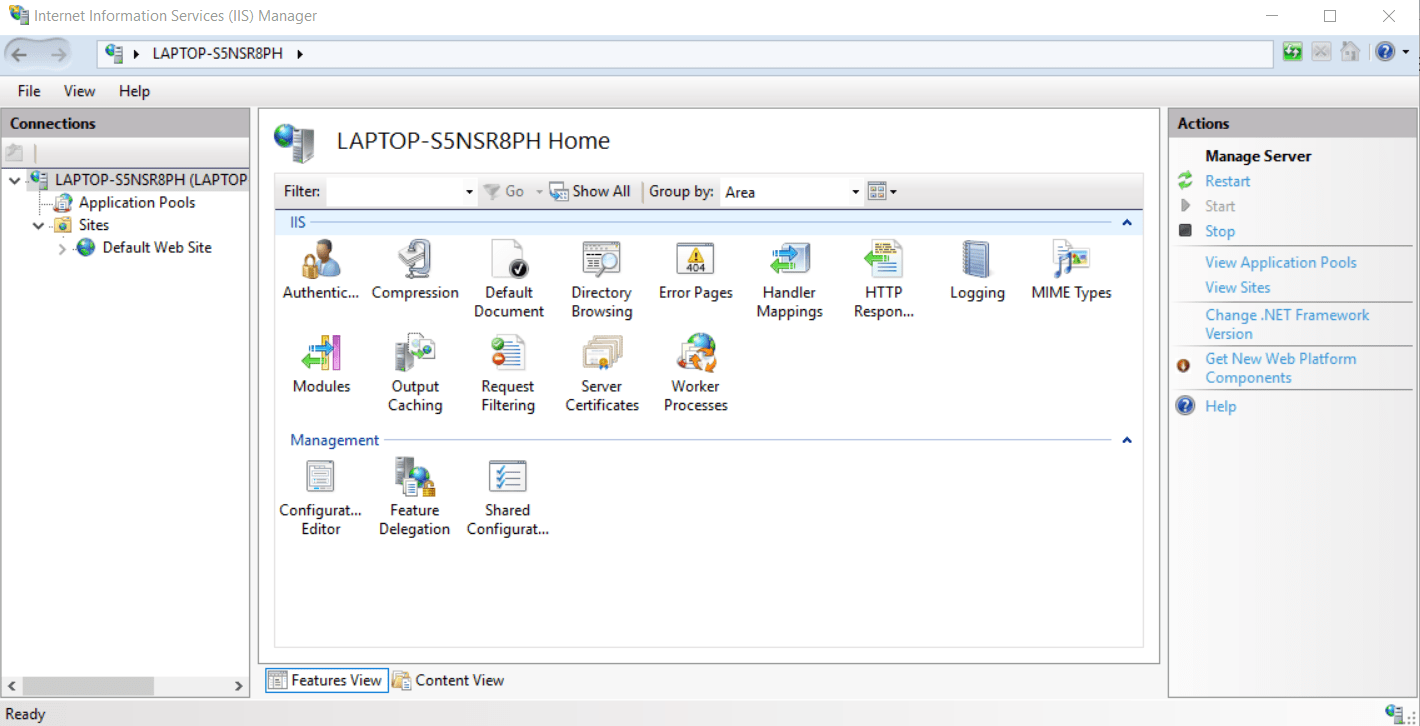Open the View menu
This screenshot has height=726, width=1420.
[80, 91]
